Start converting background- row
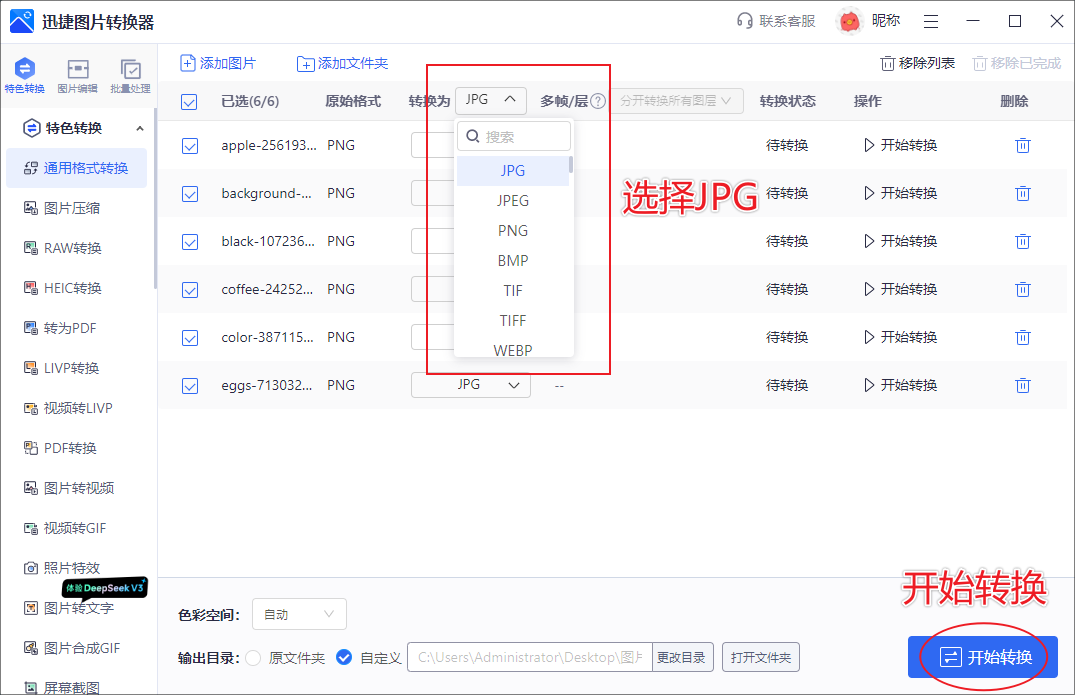Screen dimensions: 1075x695 tap(900, 193)
